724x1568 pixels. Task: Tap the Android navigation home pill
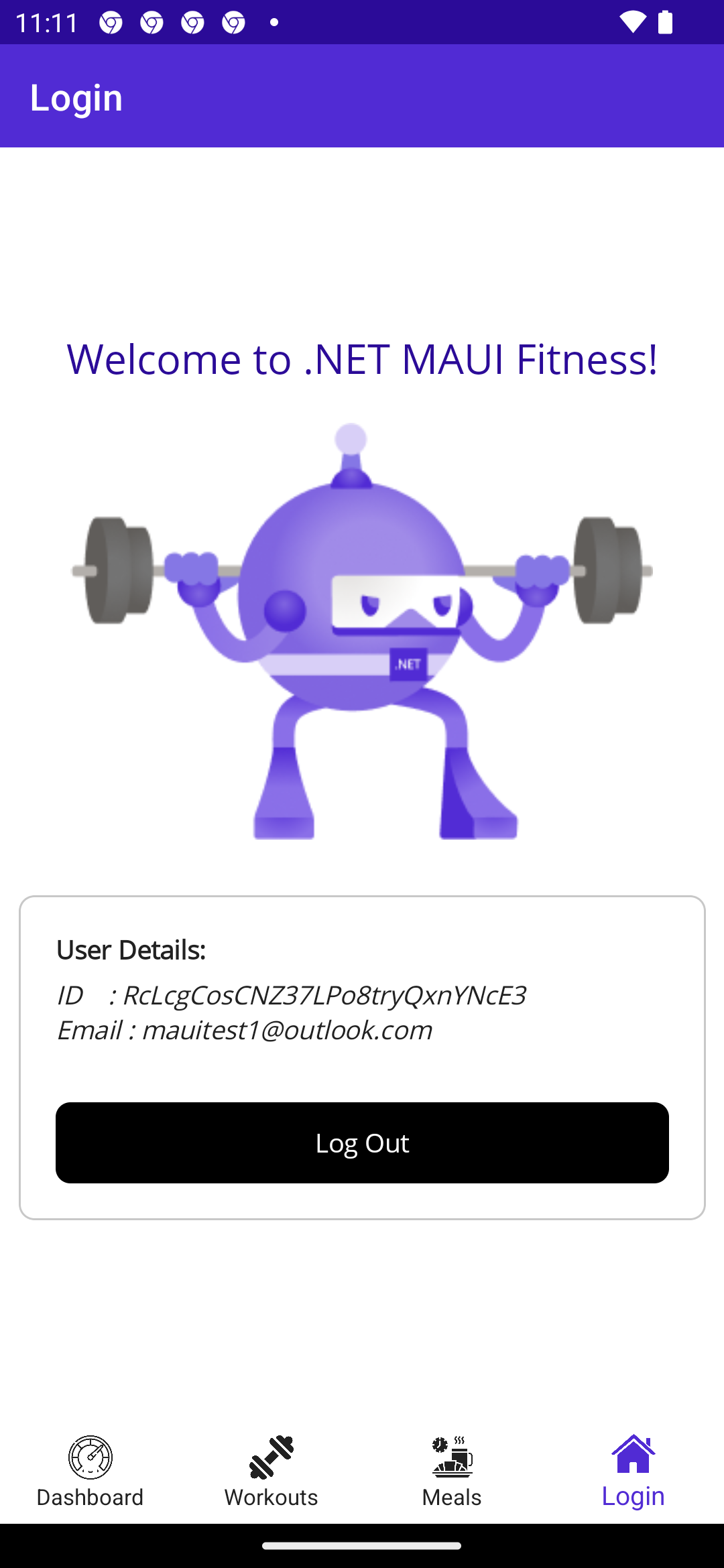pyautogui.click(x=362, y=1546)
